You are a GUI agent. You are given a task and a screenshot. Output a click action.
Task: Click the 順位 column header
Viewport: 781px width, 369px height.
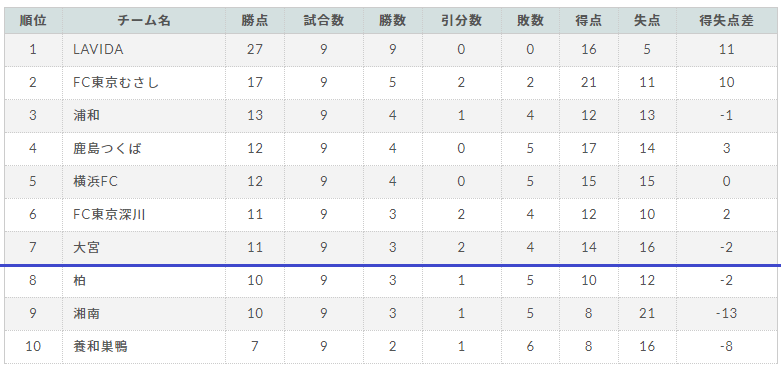pos(33,20)
